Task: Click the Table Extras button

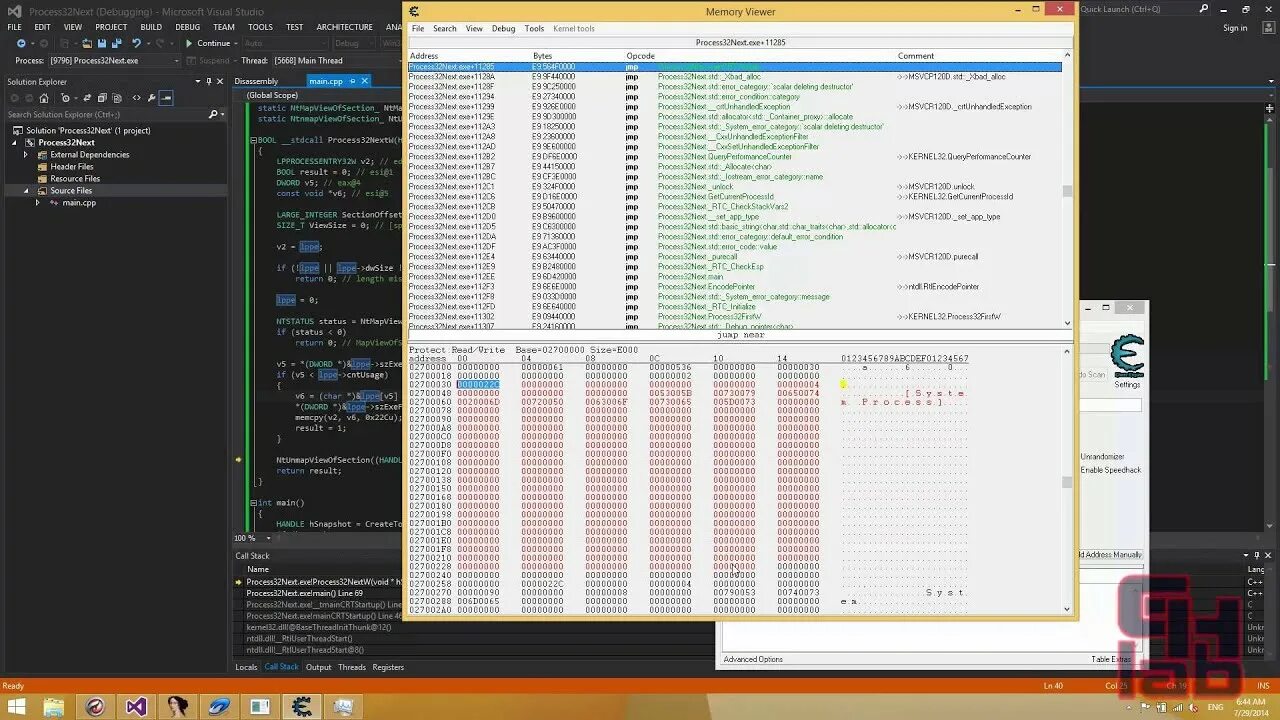Action: 1112,659
